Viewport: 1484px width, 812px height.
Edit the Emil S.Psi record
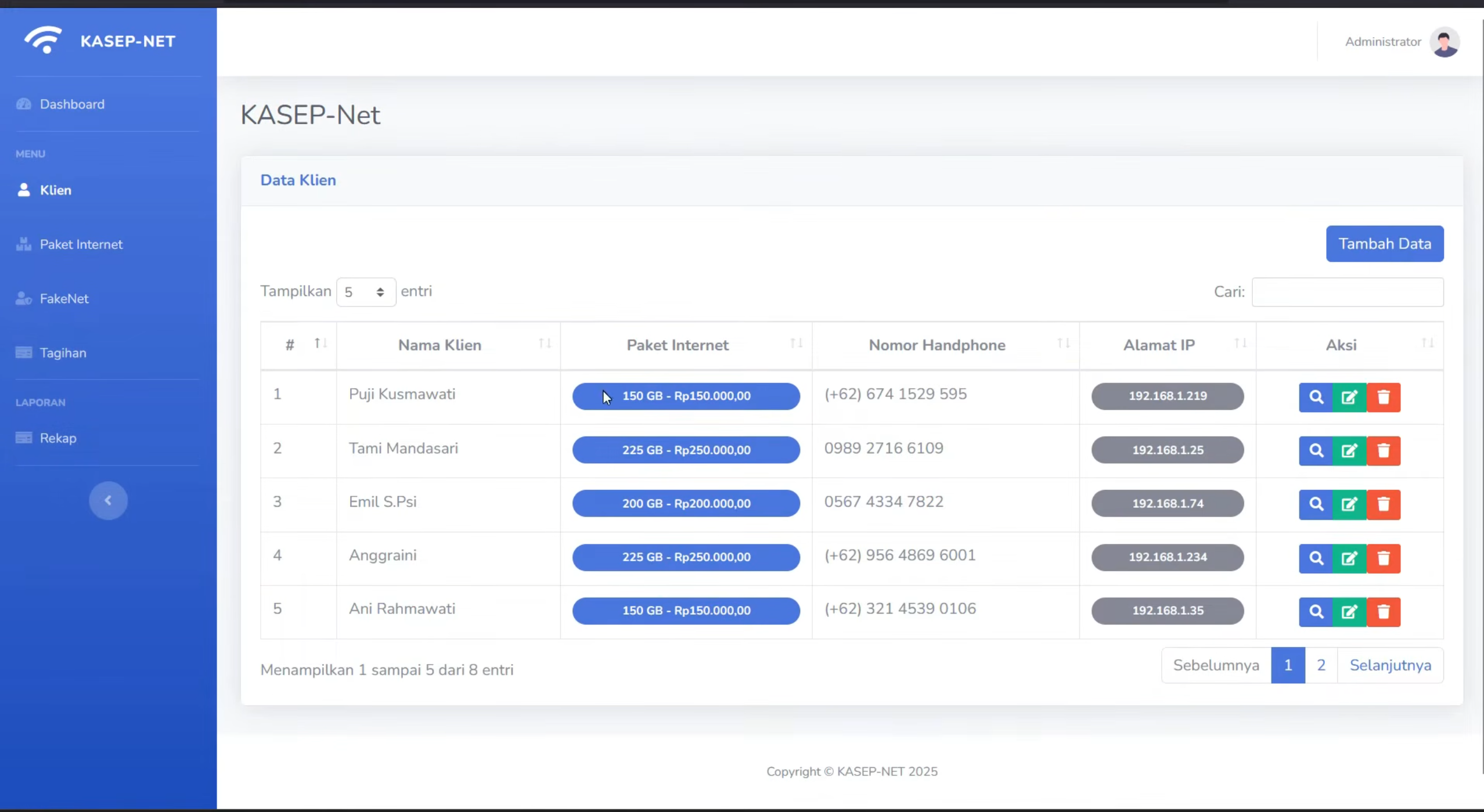click(1349, 504)
